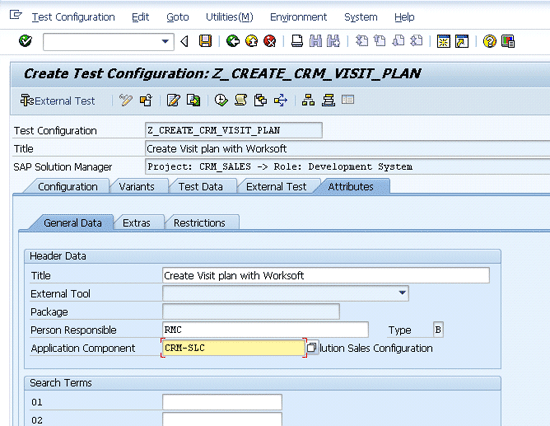Expand the External Tool dropdown

(402, 293)
